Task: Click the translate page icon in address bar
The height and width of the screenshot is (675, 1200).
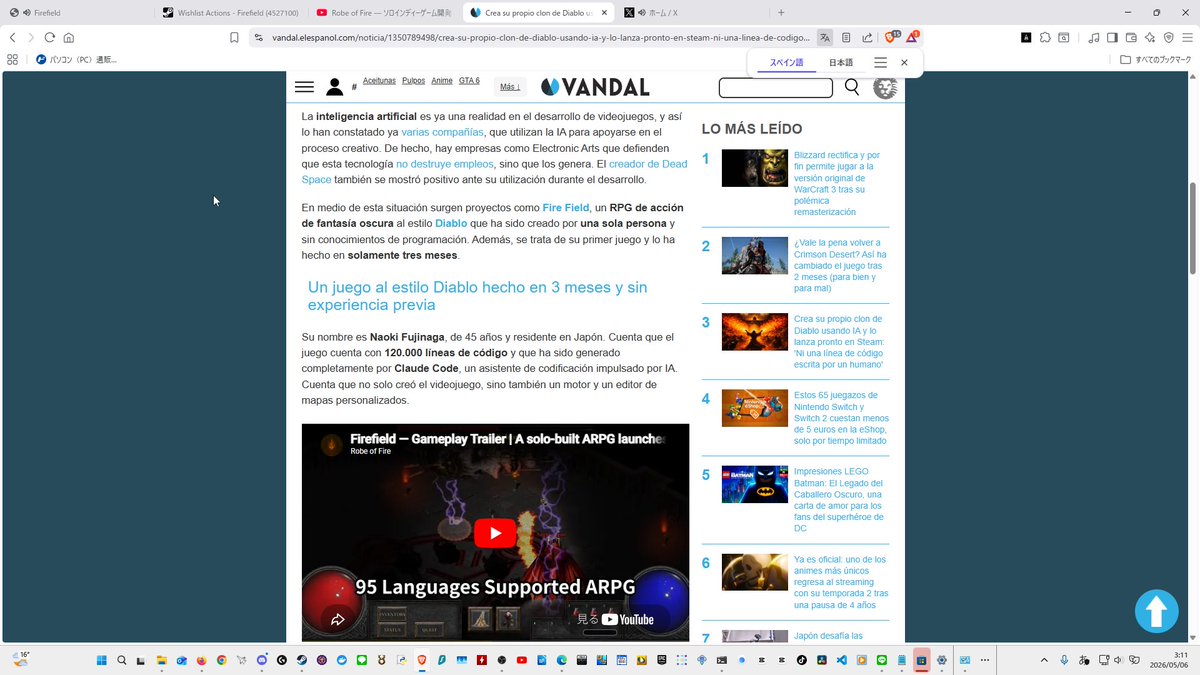Action: [x=825, y=37]
